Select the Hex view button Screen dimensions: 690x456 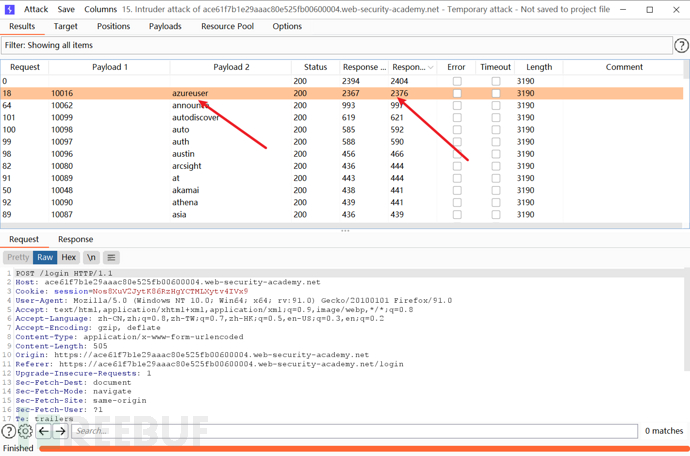[x=68, y=257]
